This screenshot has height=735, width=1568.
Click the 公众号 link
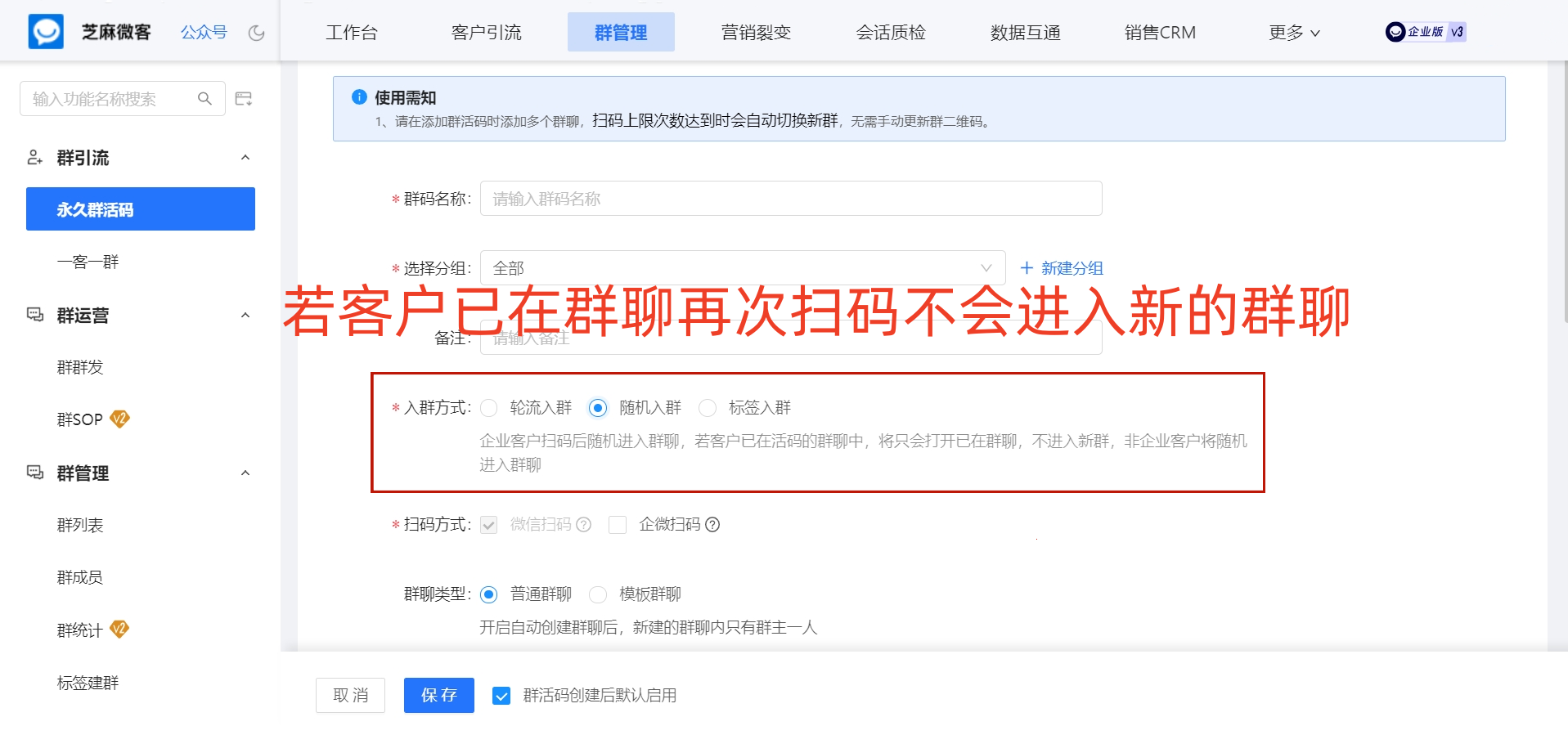pyautogui.click(x=204, y=33)
